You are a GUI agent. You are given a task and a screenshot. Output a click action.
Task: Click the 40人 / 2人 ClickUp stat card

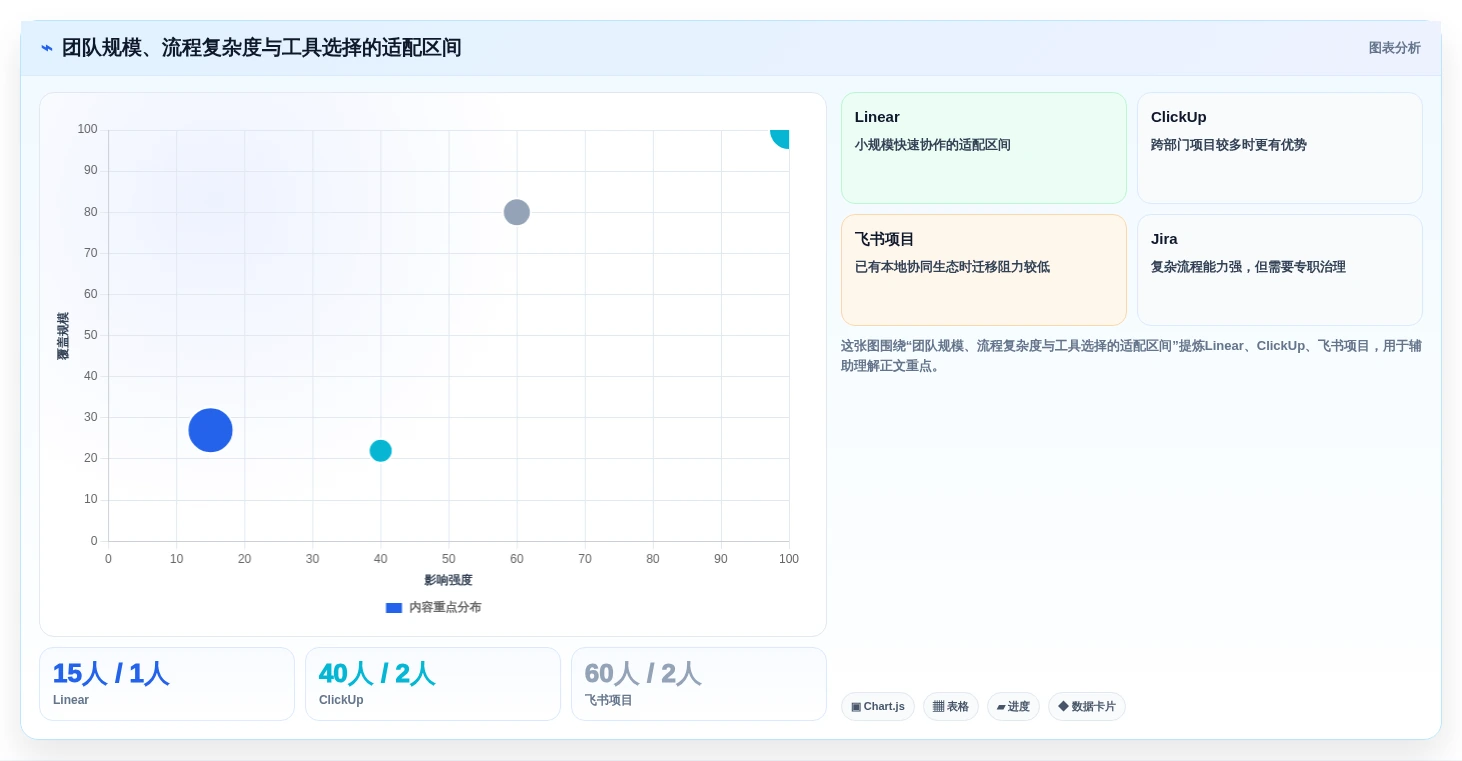[x=433, y=684]
